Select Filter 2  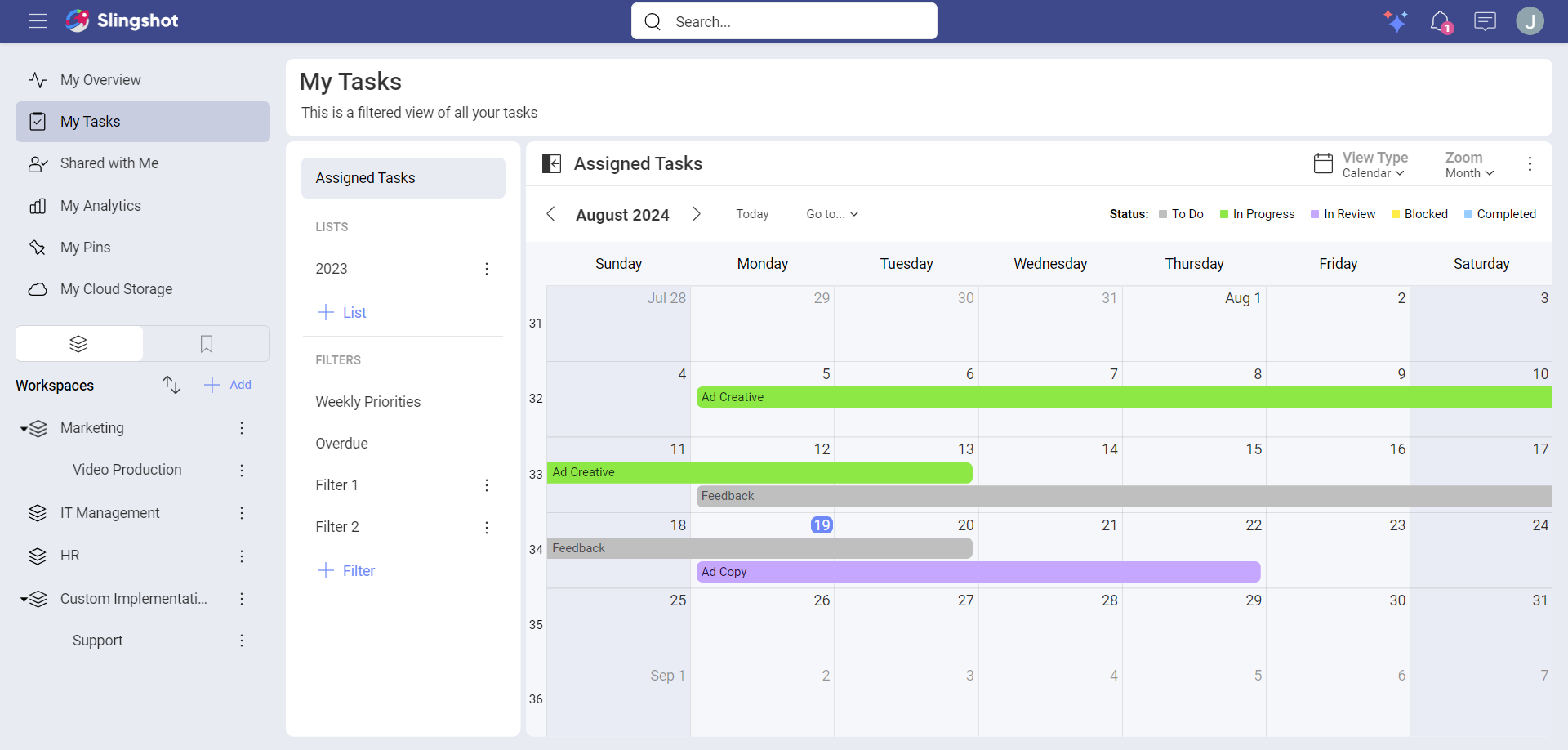coord(337,527)
